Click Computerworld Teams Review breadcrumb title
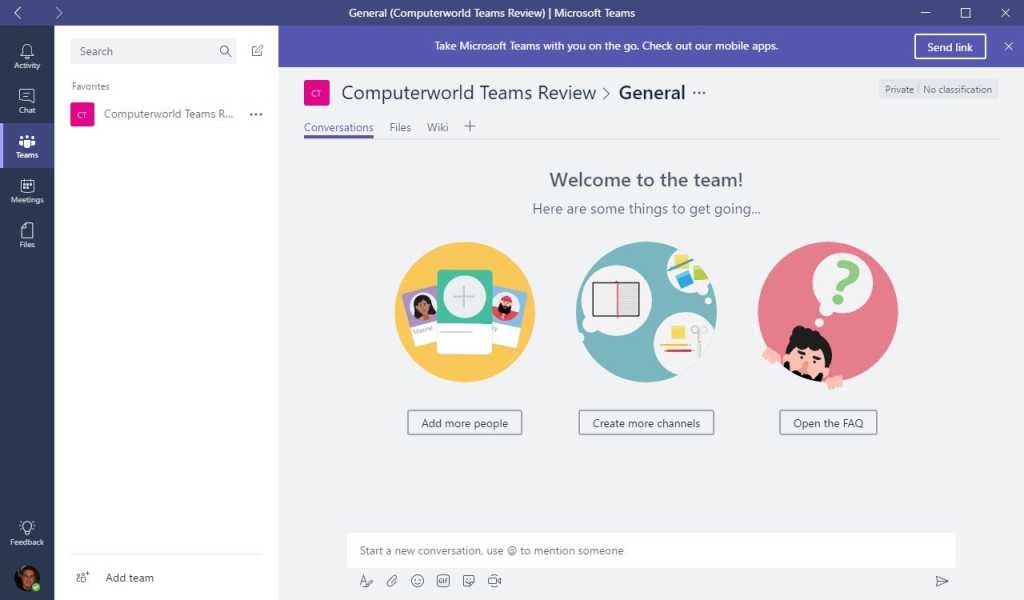1024x600 pixels. pyautogui.click(x=469, y=93)
